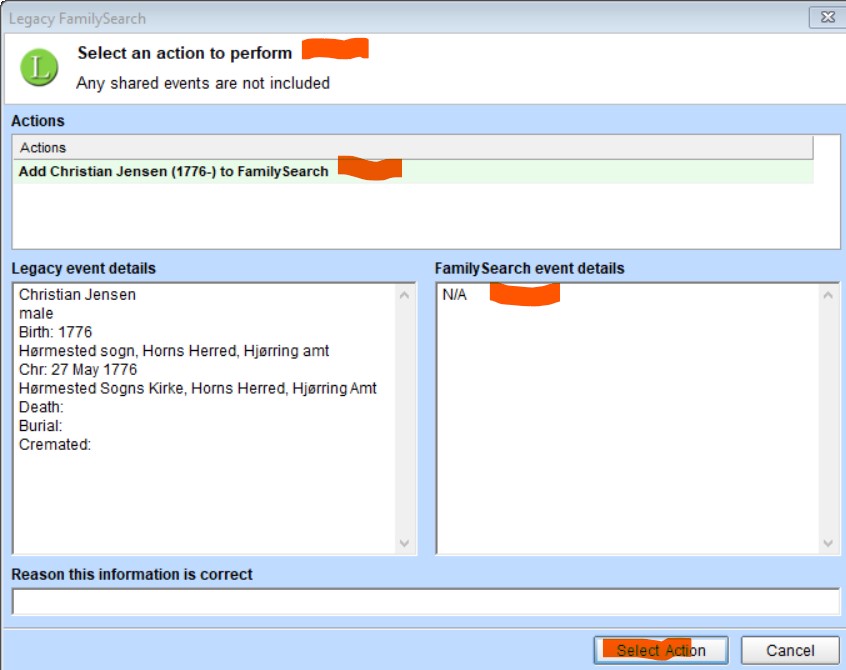This screenshot has height=670, width=846.
Task: Click 'Hørmested Sogns Kirke, Horns Herred' line
Action: [x=197, y=388]
